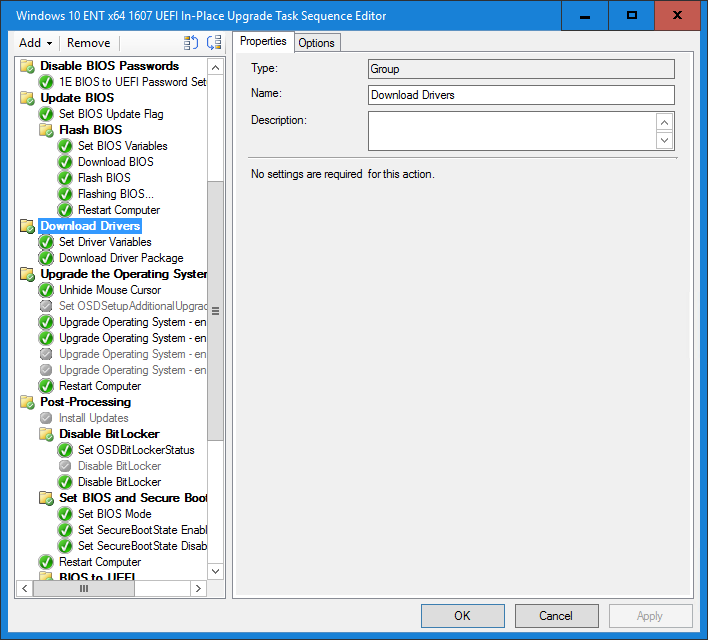Viewport: 708px width, 640px height.
Task: Click the Remove toolbar button
Action: (x=89, y=43)
